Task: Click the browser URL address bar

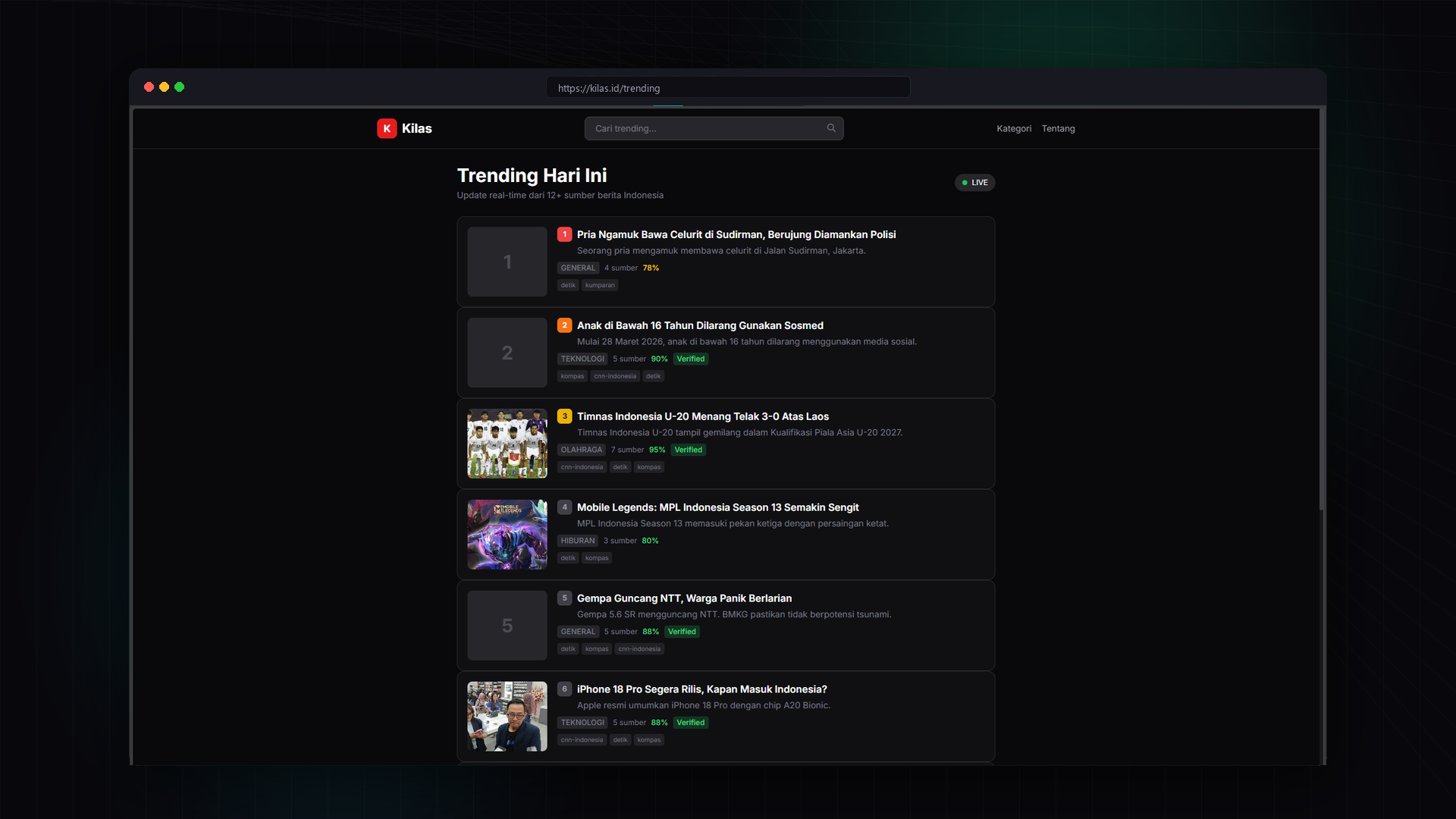Action: click(728, 87)
